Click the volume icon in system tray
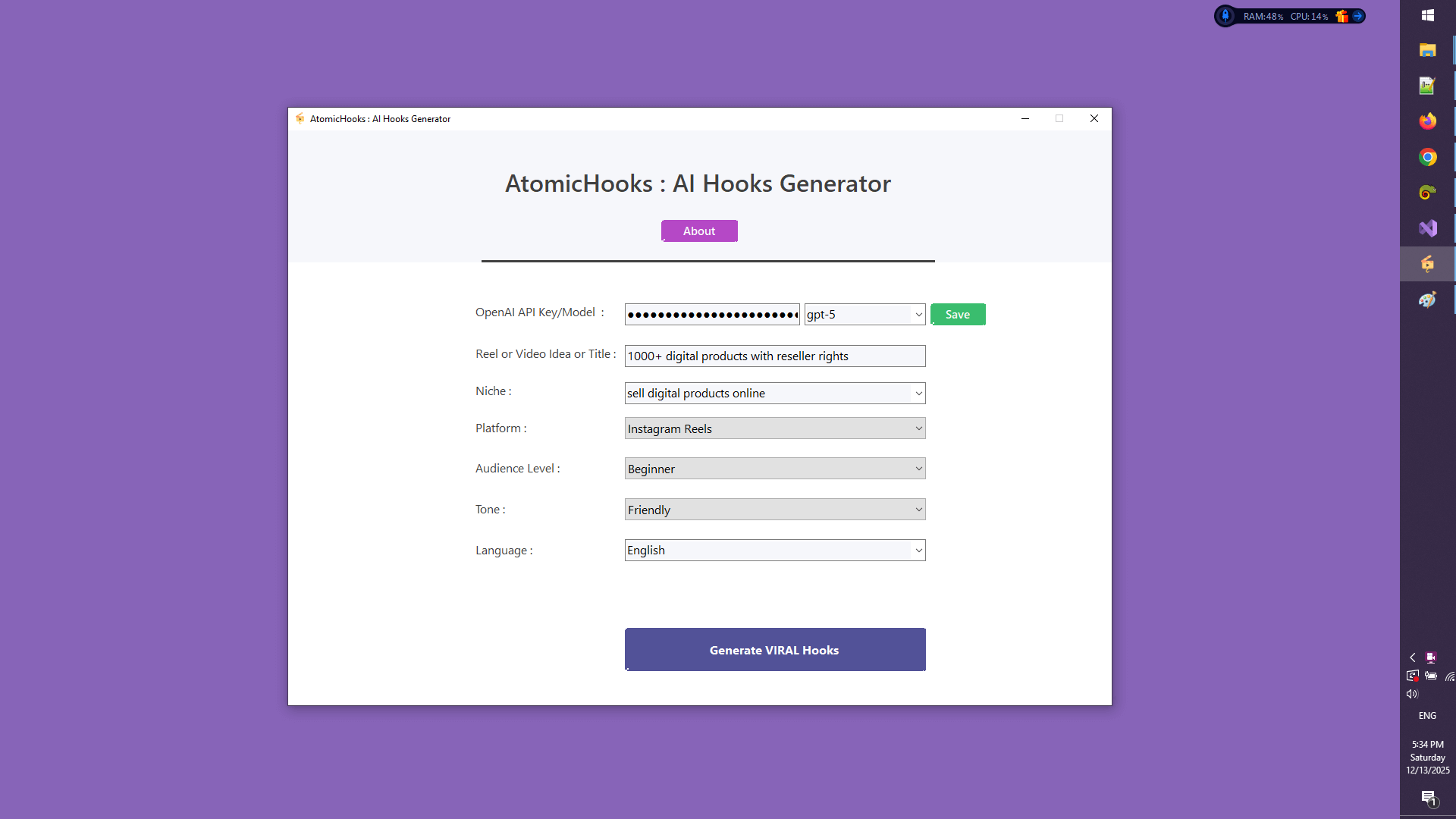This screenshot has height=819, width=1456. tap(1412, 693)
